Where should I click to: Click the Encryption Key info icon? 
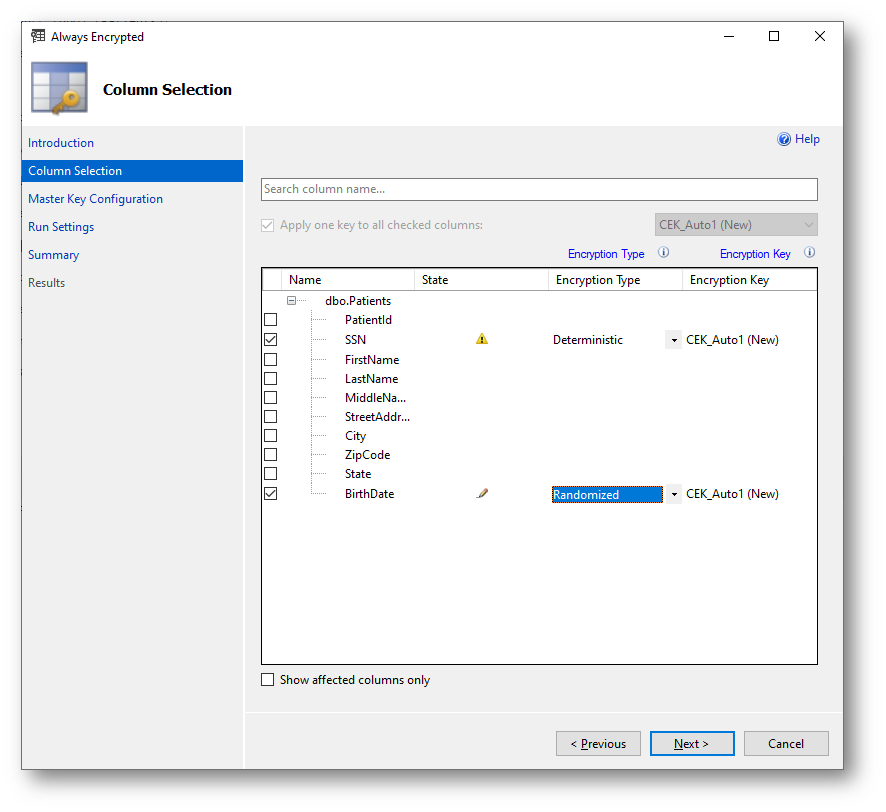point(809,254)
